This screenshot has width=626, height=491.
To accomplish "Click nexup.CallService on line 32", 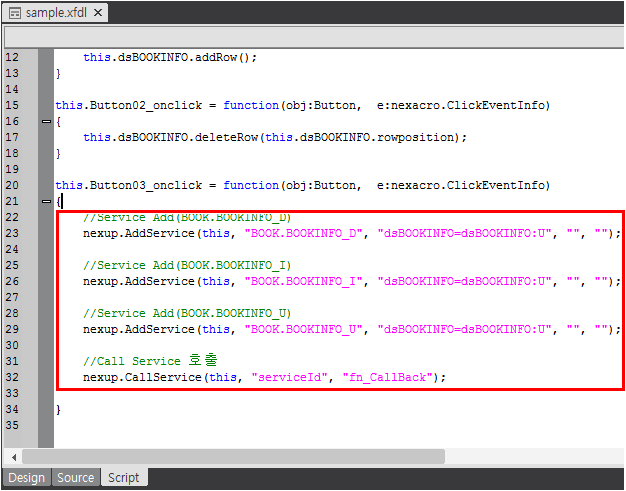I will coord(142,377).
